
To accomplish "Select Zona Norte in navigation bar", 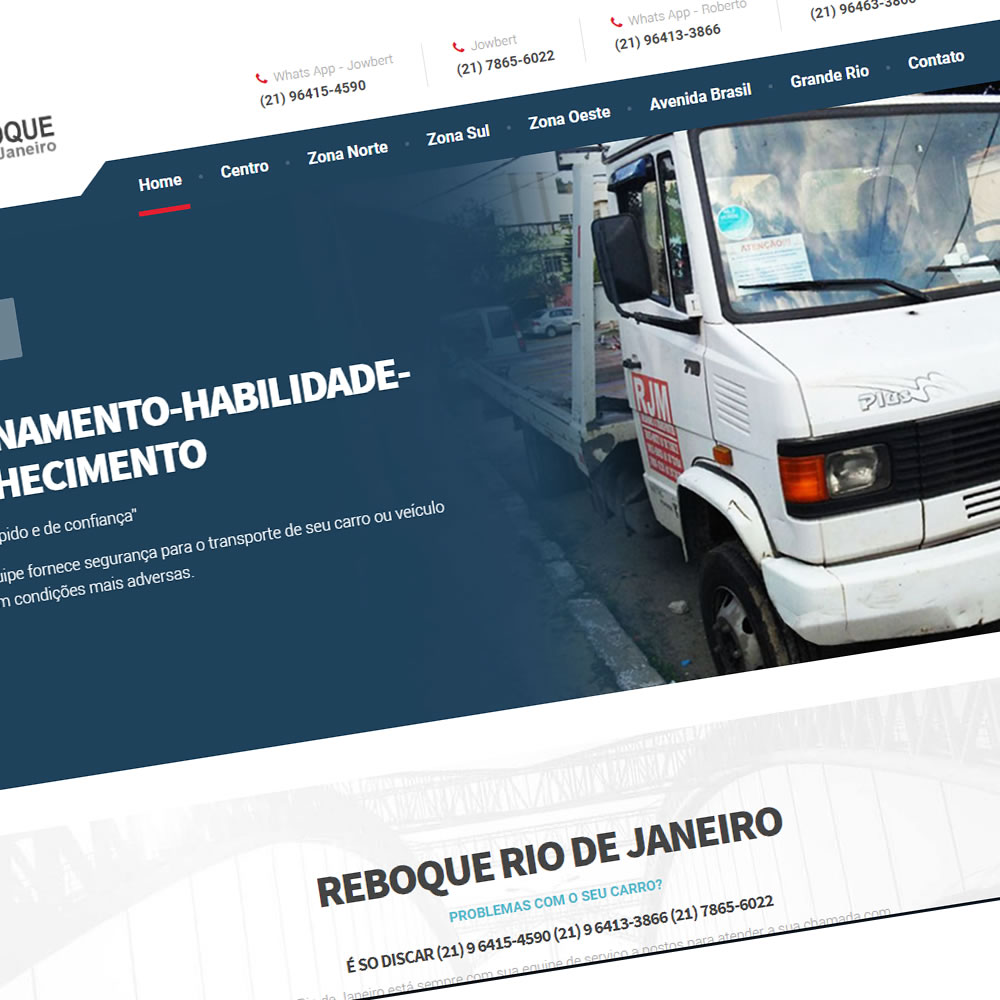I will pos(347,153).
